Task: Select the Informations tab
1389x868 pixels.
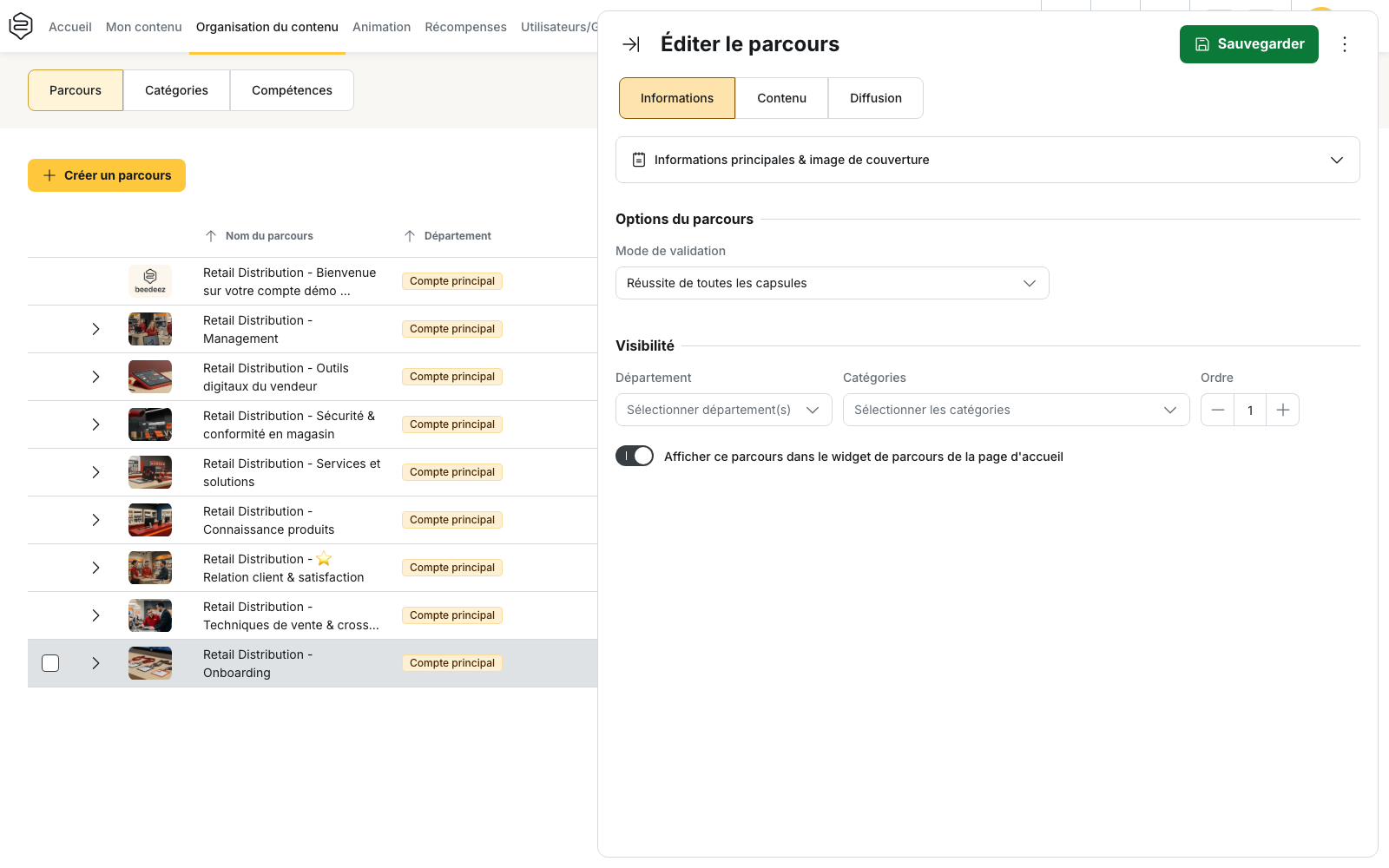Action: click(677, 98)
